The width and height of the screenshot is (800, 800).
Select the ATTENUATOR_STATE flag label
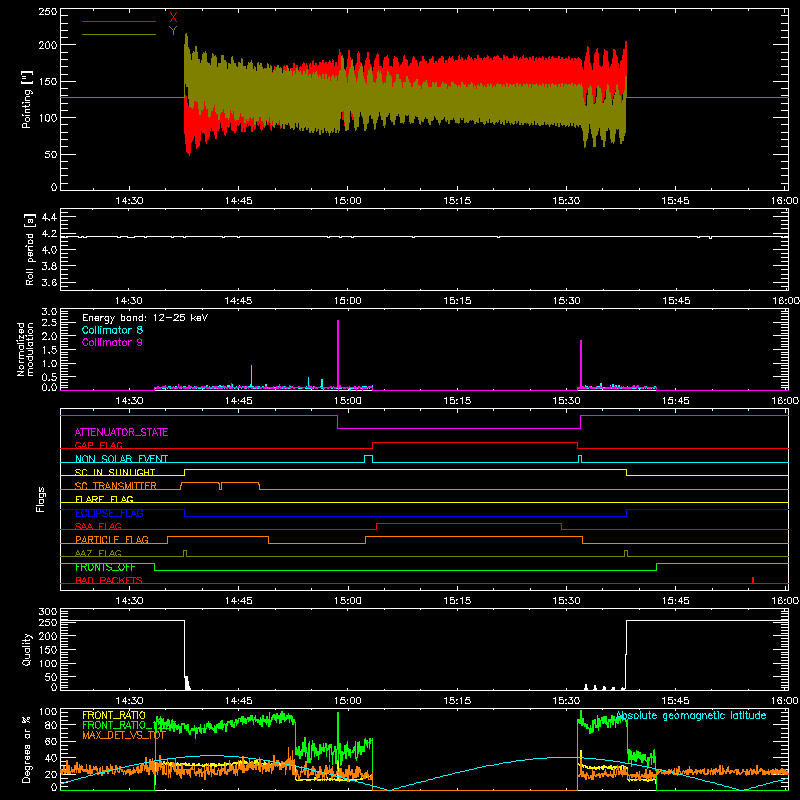121,432
